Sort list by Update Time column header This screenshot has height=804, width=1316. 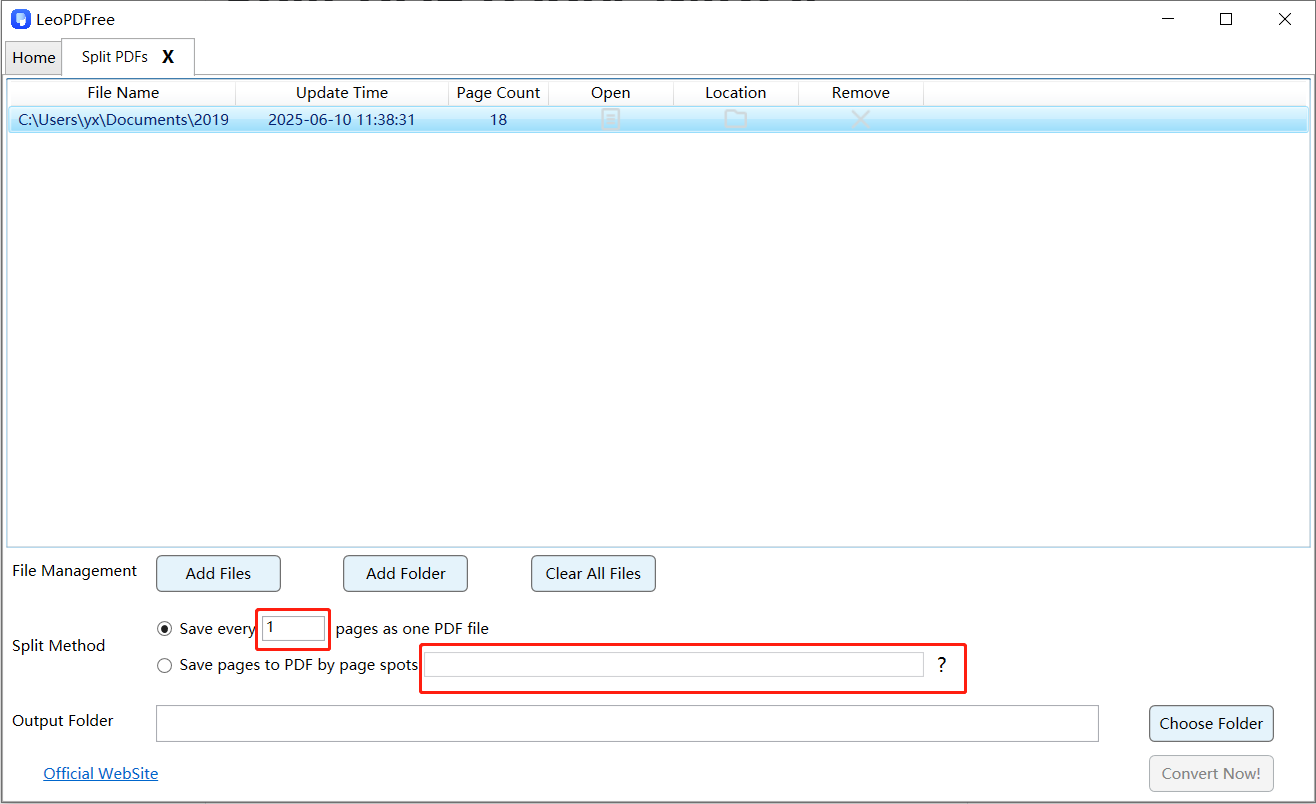coord(341,93)
